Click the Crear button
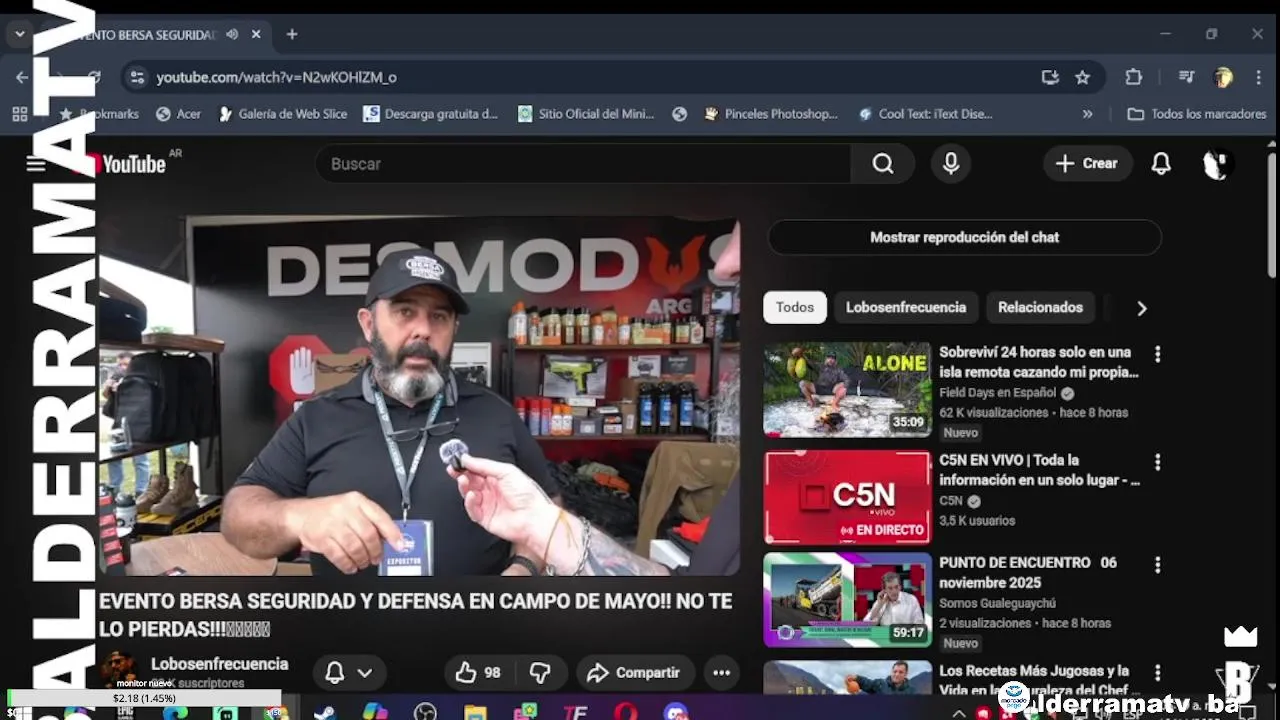Screen dimensions: 1280x720 (1087, 164)
